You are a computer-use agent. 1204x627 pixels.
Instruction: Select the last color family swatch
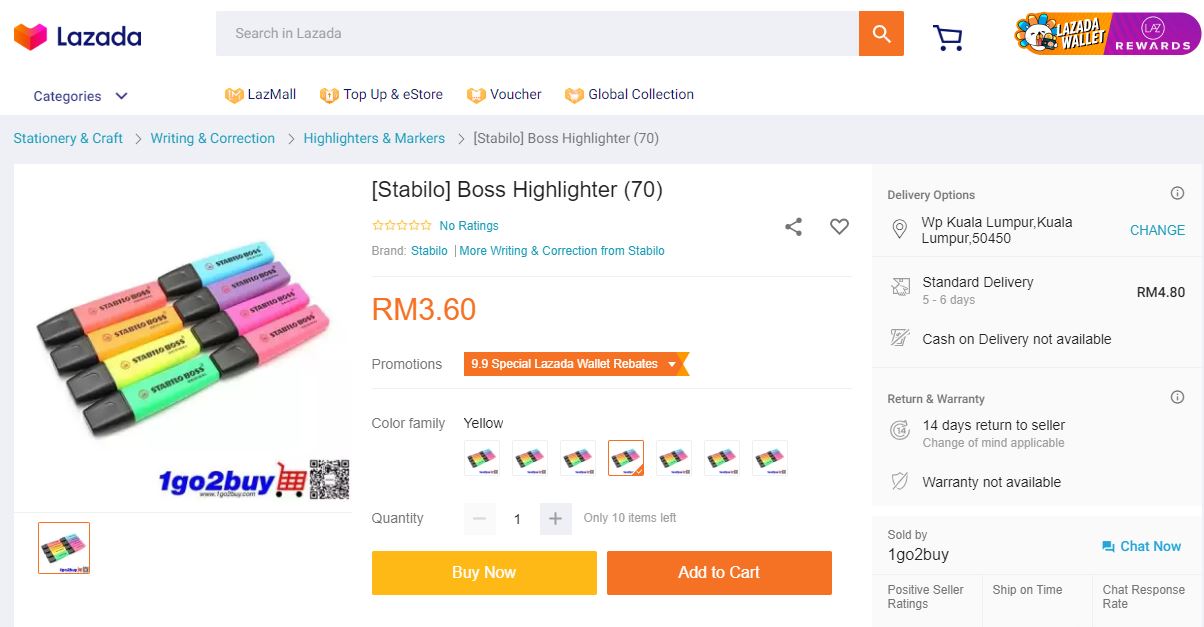tap(770, 458)
